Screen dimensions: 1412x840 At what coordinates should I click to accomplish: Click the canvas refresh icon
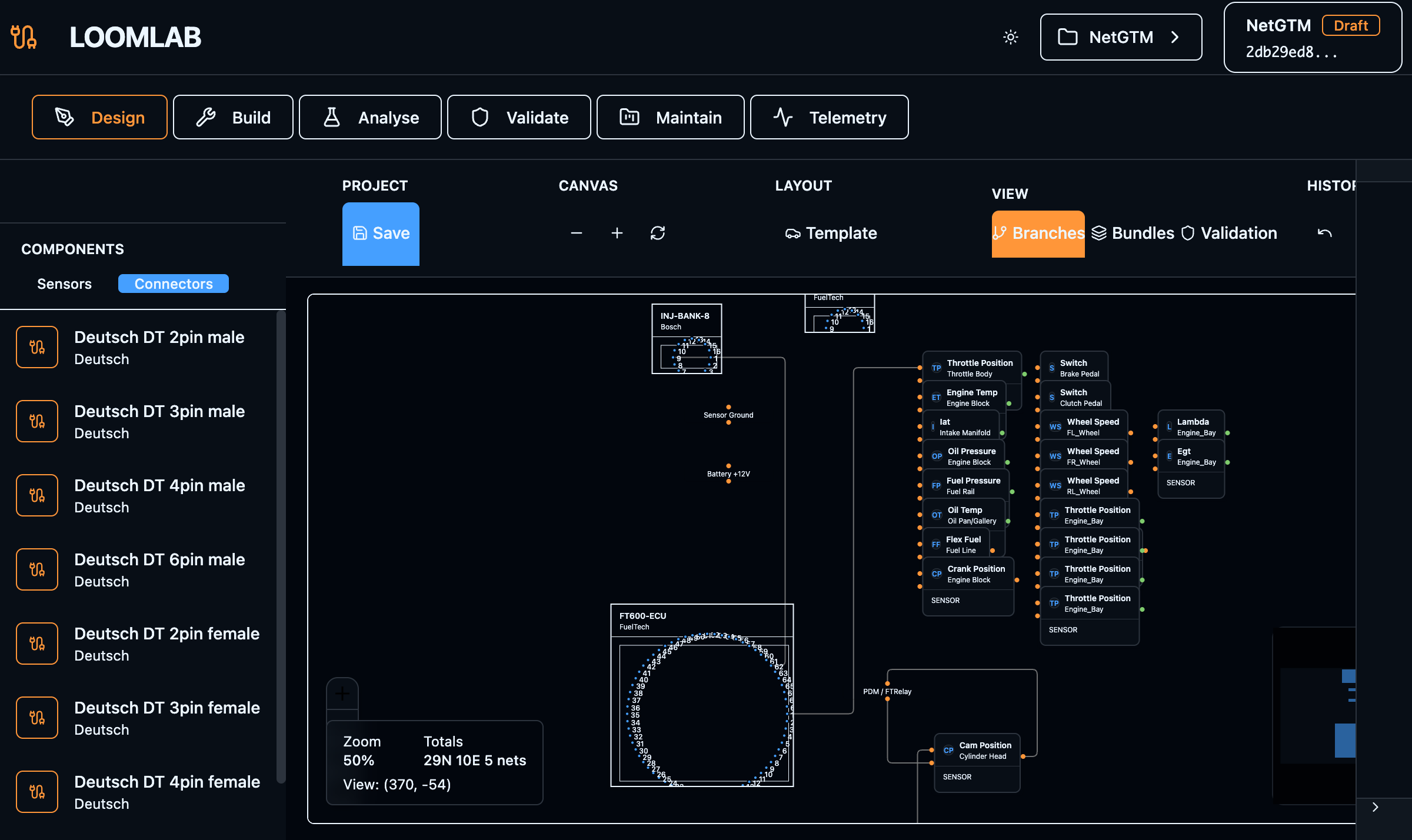(657, 233)
